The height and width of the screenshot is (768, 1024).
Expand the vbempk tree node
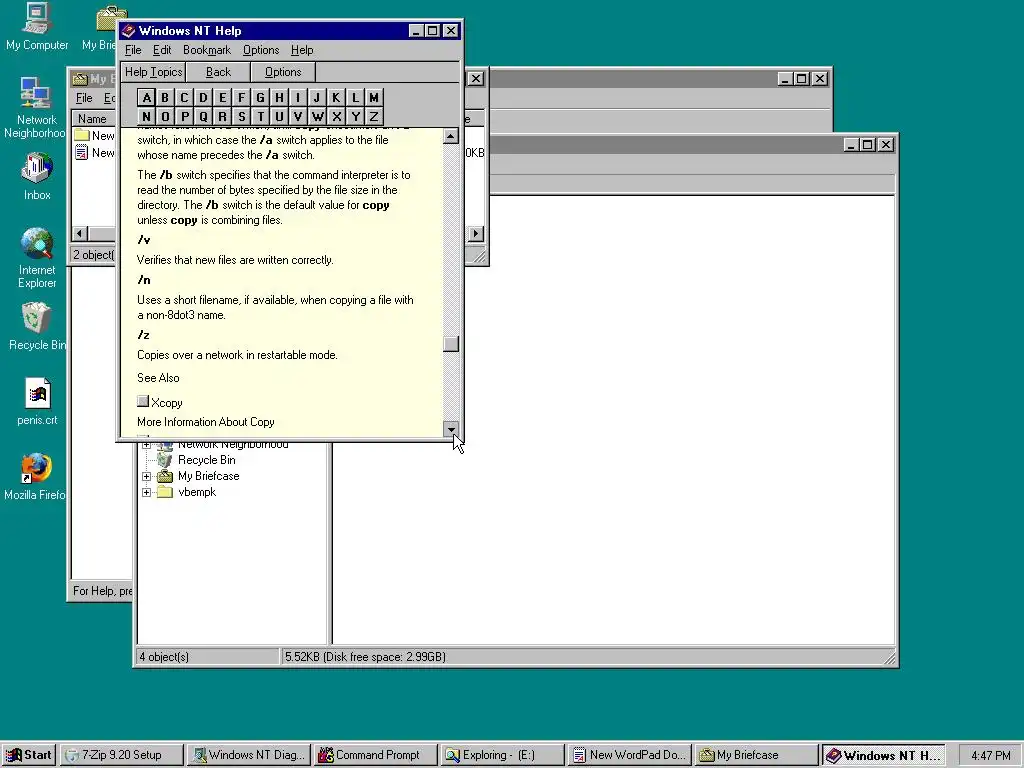click(146, 492)
